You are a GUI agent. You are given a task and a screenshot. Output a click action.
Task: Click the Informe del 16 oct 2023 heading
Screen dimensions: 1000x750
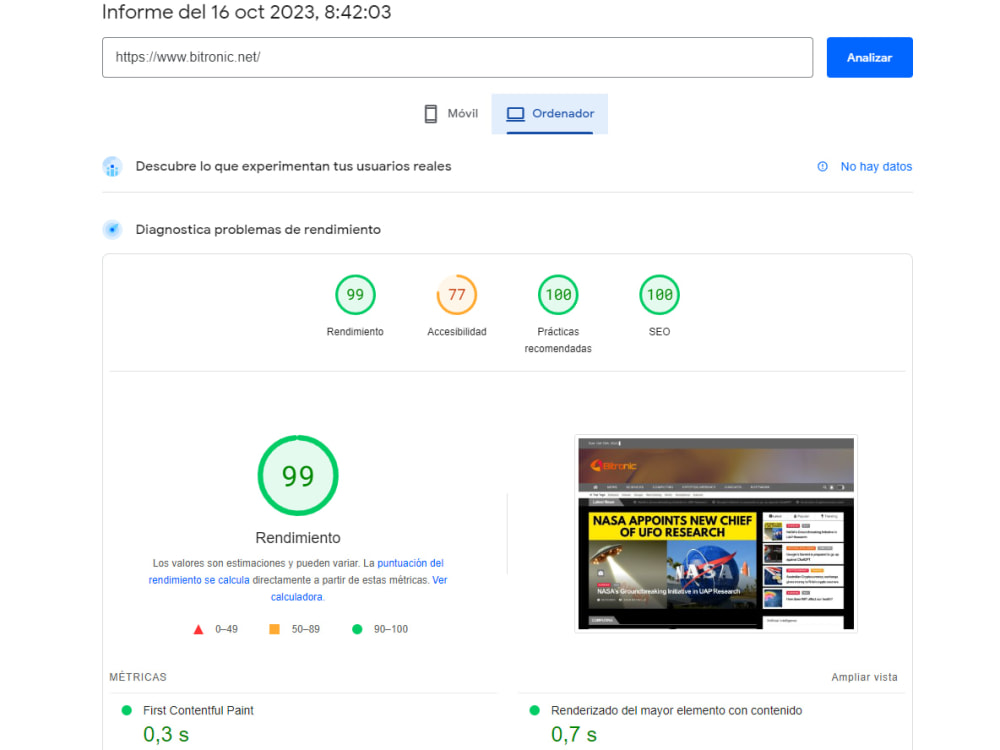247,12
